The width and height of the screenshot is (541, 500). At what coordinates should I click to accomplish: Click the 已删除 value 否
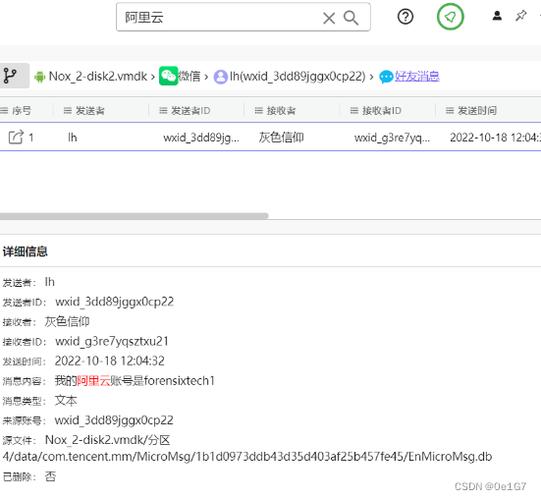click(50, 477)
